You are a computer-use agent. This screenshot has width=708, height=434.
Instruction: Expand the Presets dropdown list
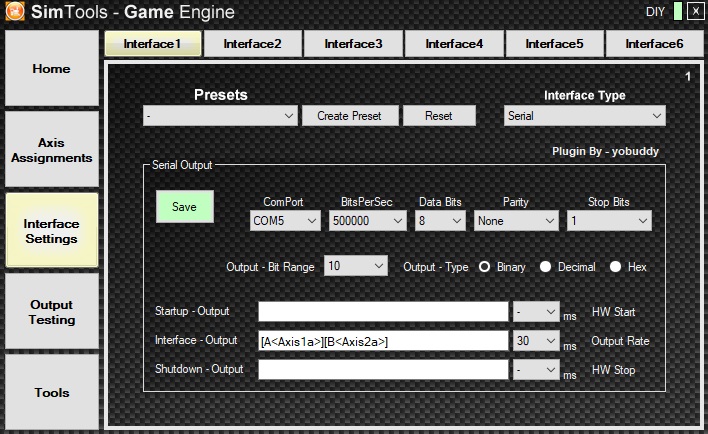point(220,116)
